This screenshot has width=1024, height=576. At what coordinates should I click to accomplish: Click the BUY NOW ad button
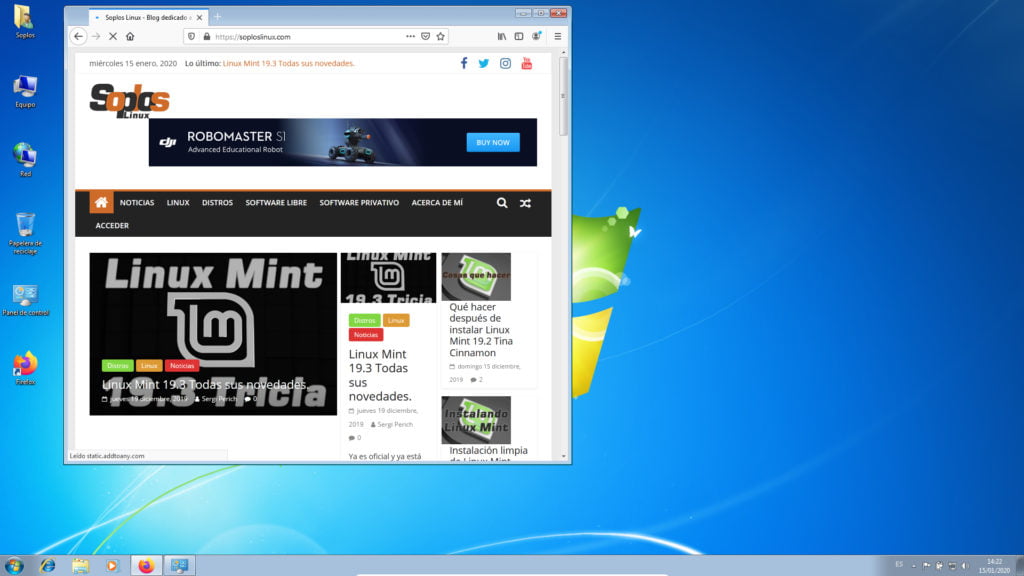pos(493,142)
